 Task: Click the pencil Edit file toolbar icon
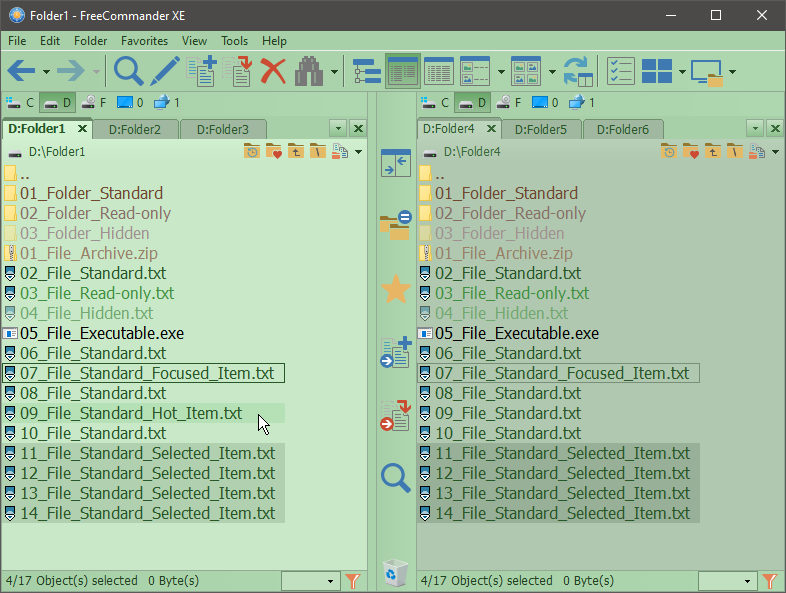point(165,71)
